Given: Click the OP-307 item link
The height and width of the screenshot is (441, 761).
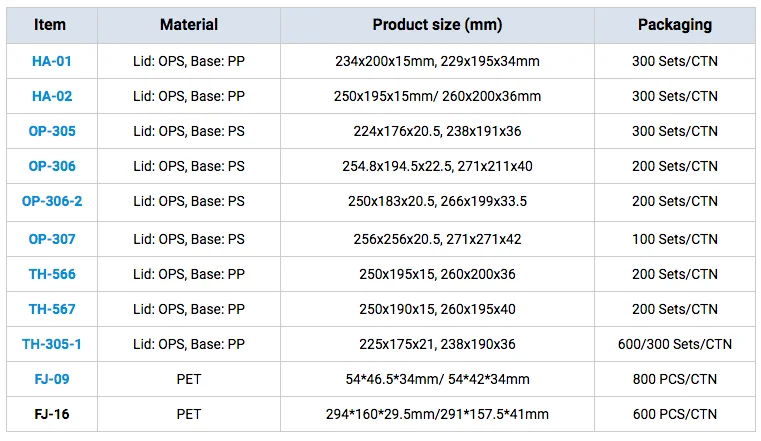Looking at the screenshot, I should tap(52, 239).
